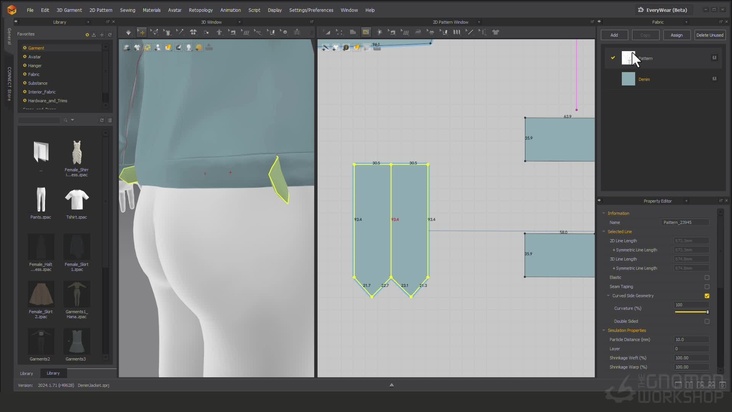Click the first tool in 3D Window toolbar
The height and width of the screenshot is (412, 732).
click(x=127, y=32)
